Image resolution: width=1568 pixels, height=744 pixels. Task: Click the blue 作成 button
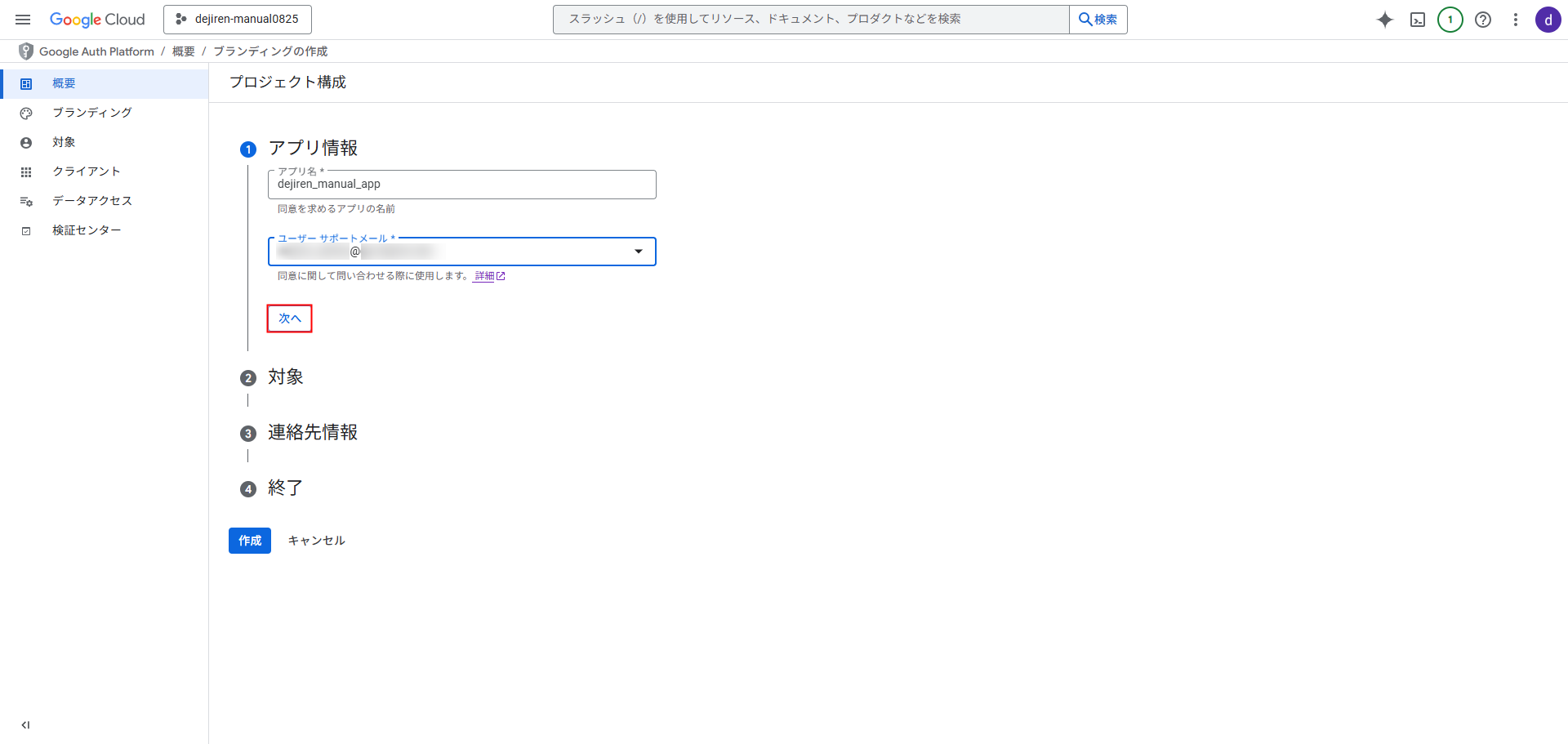(x=249, y=541)
